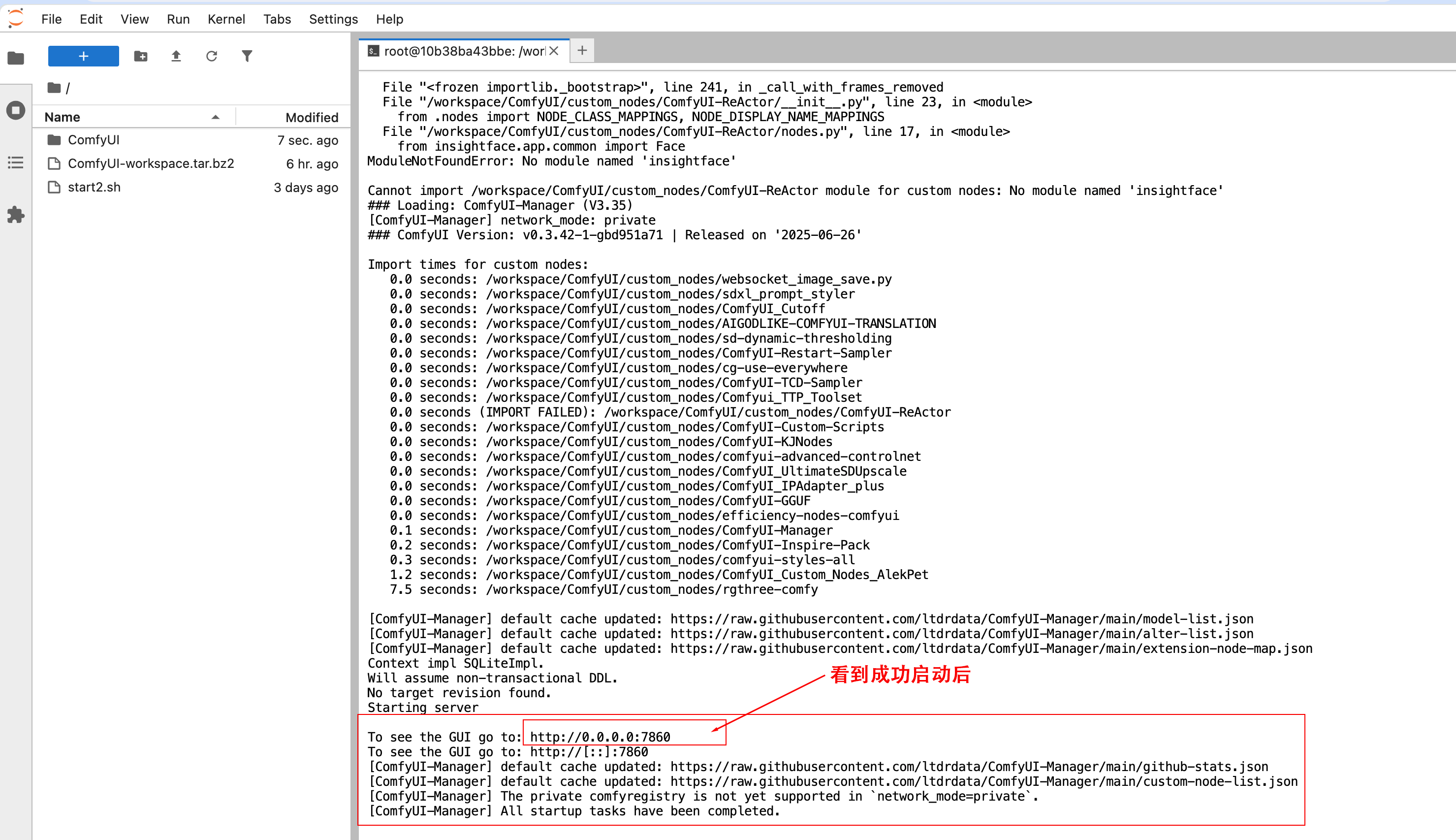Select the root@10b38ba43bbe terminal tab
The image size is (1456, 840).
coord(464,51)
